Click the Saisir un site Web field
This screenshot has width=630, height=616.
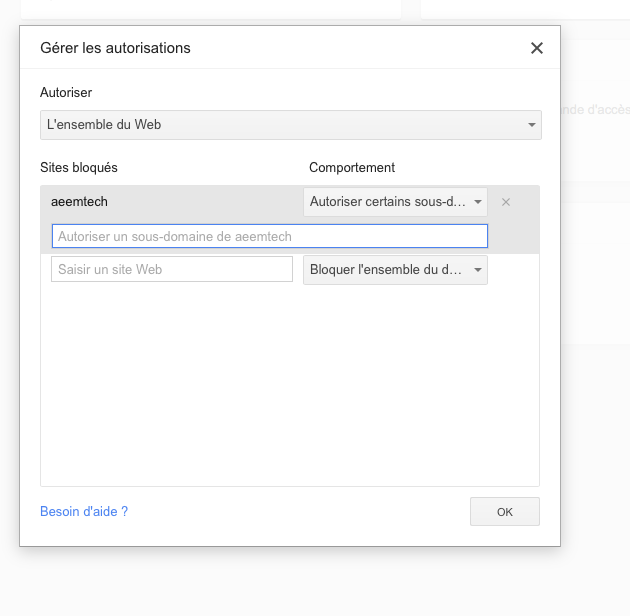click(171, 269)
